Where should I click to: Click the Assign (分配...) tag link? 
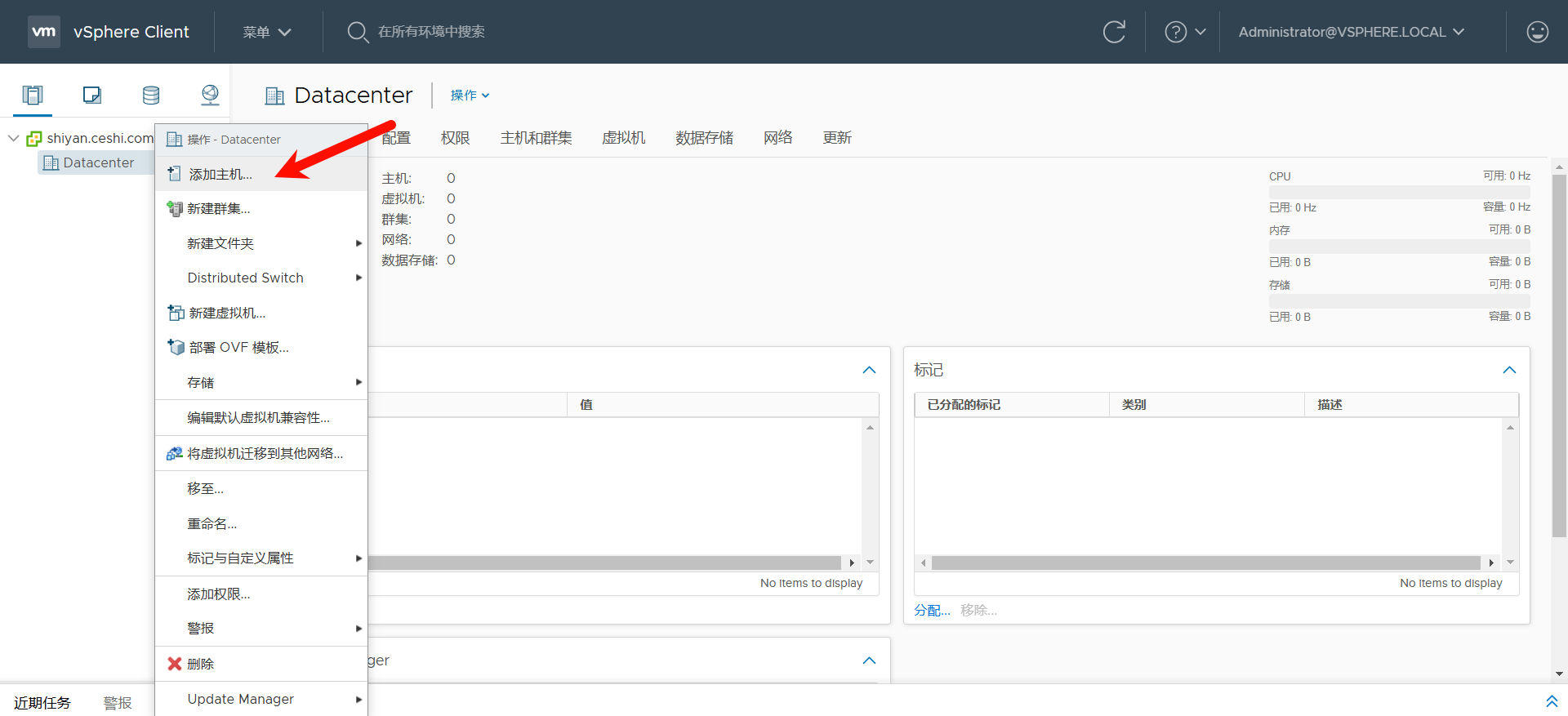932,611
